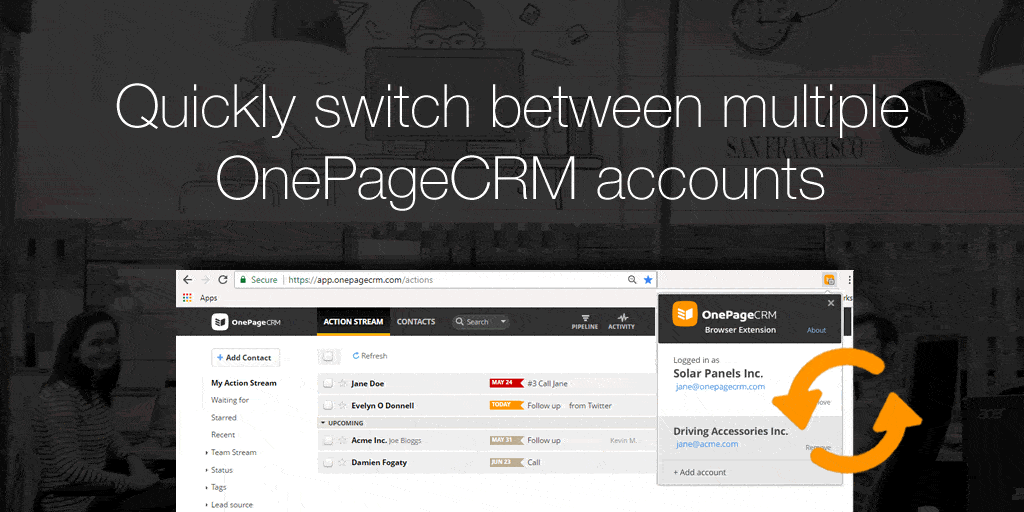Switch to the ACTION STREAM tab
This screenshot has width=1024, height=512.
tap(353, 322)
